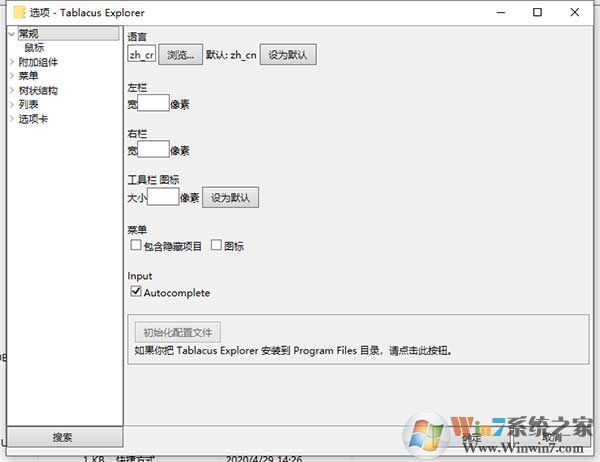600x462 pixels.
Task: Uncheck the Autocomplete checkbox
Action: [136, 292]
